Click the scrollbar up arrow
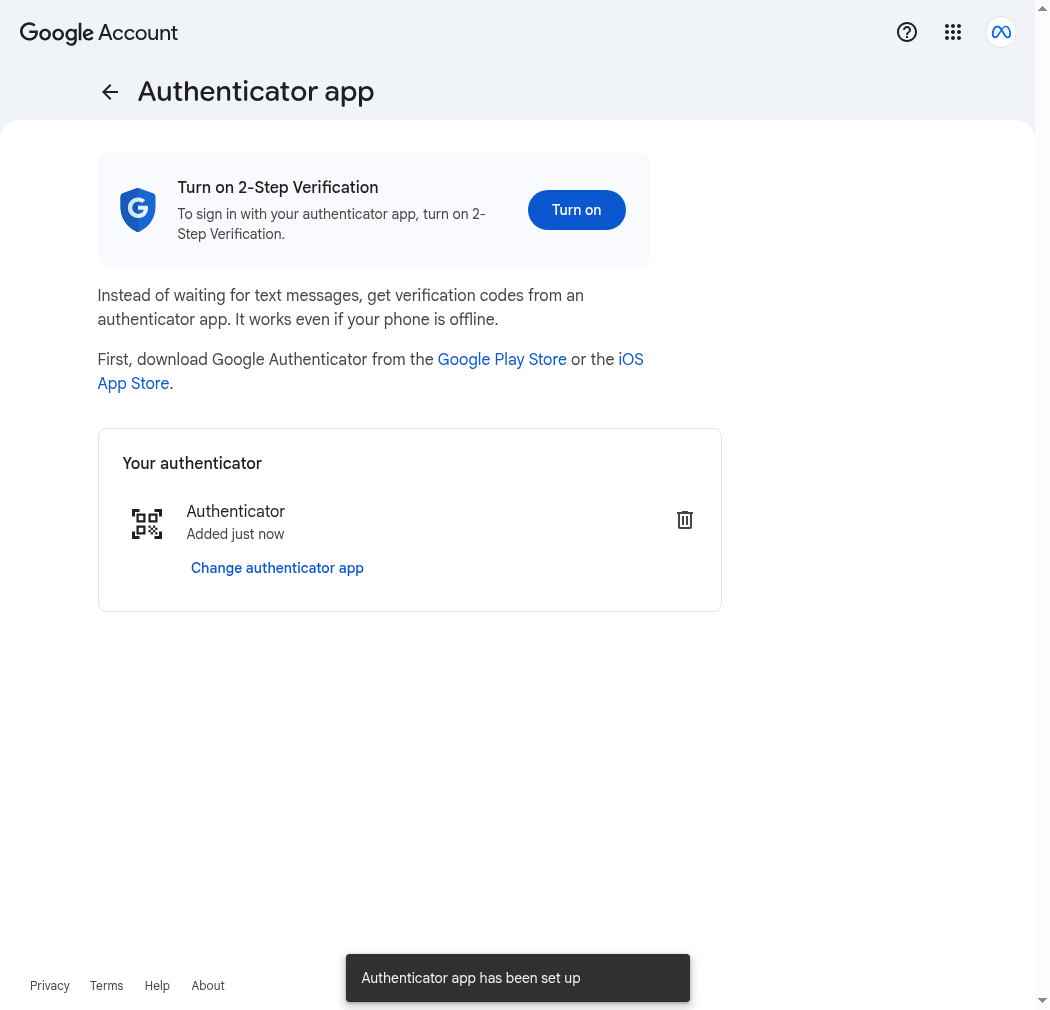The width and height of the screenshot is (1050, 1010). (1043, 8)
